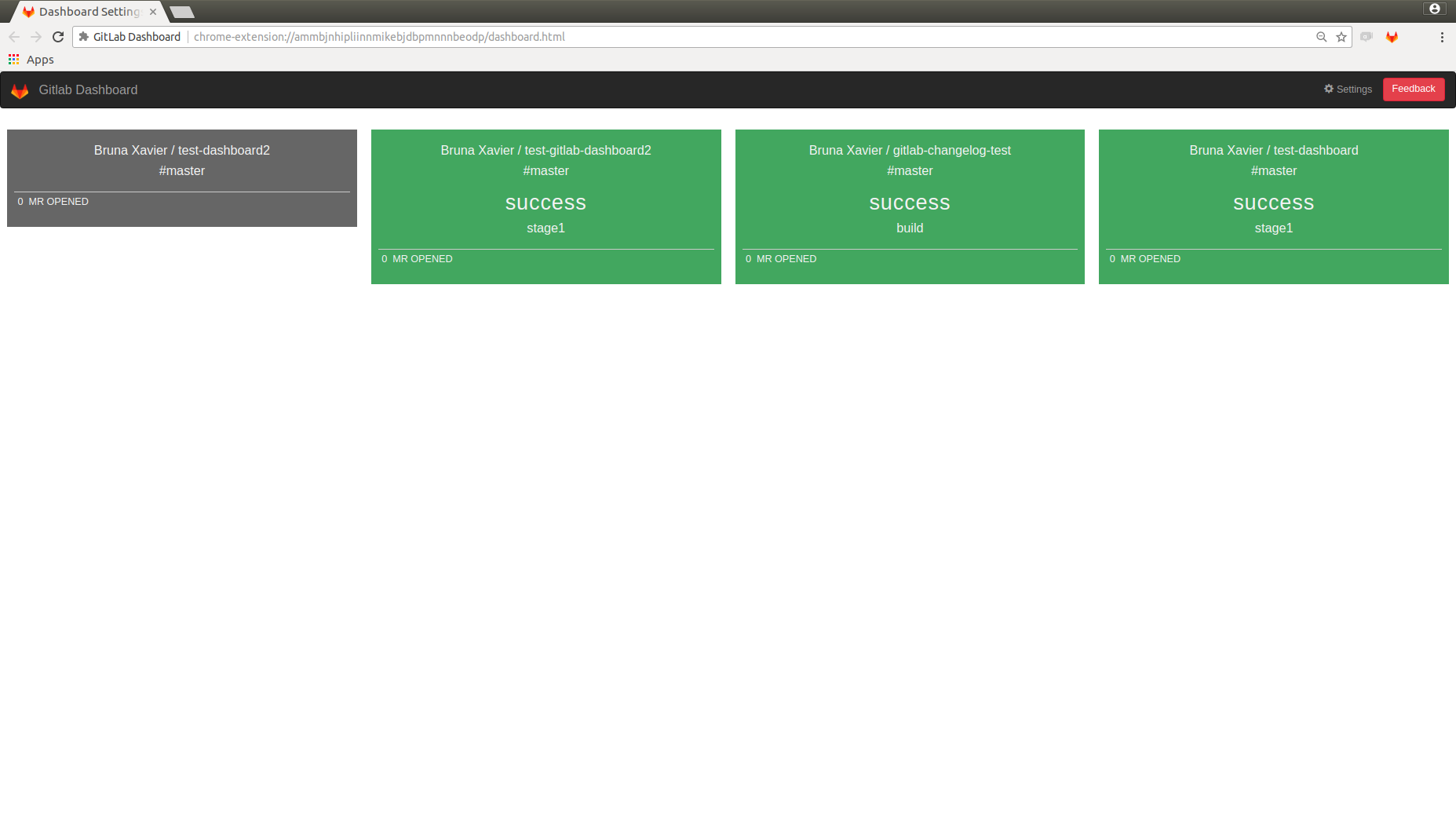
Task: Click the build stage label
Action: [x=910, y=228]
